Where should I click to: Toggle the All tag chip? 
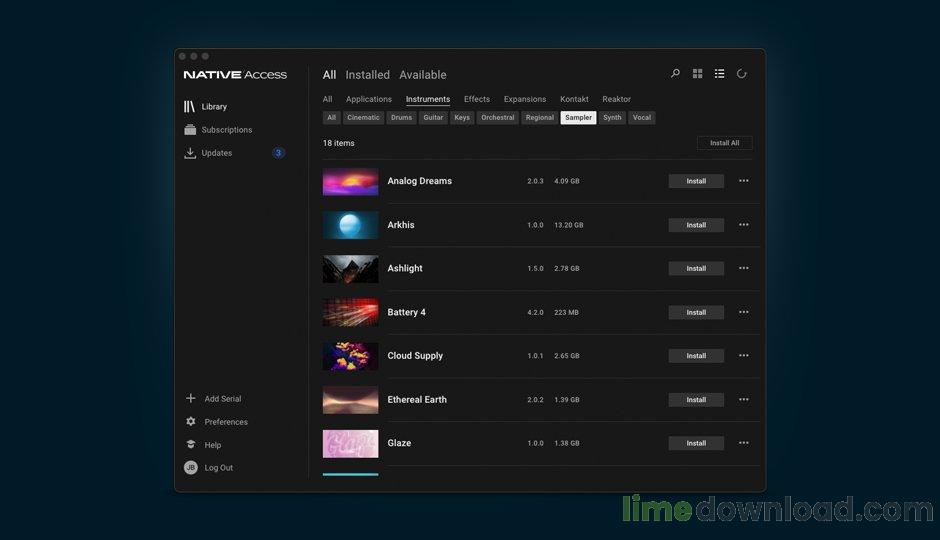pos(332,117)
